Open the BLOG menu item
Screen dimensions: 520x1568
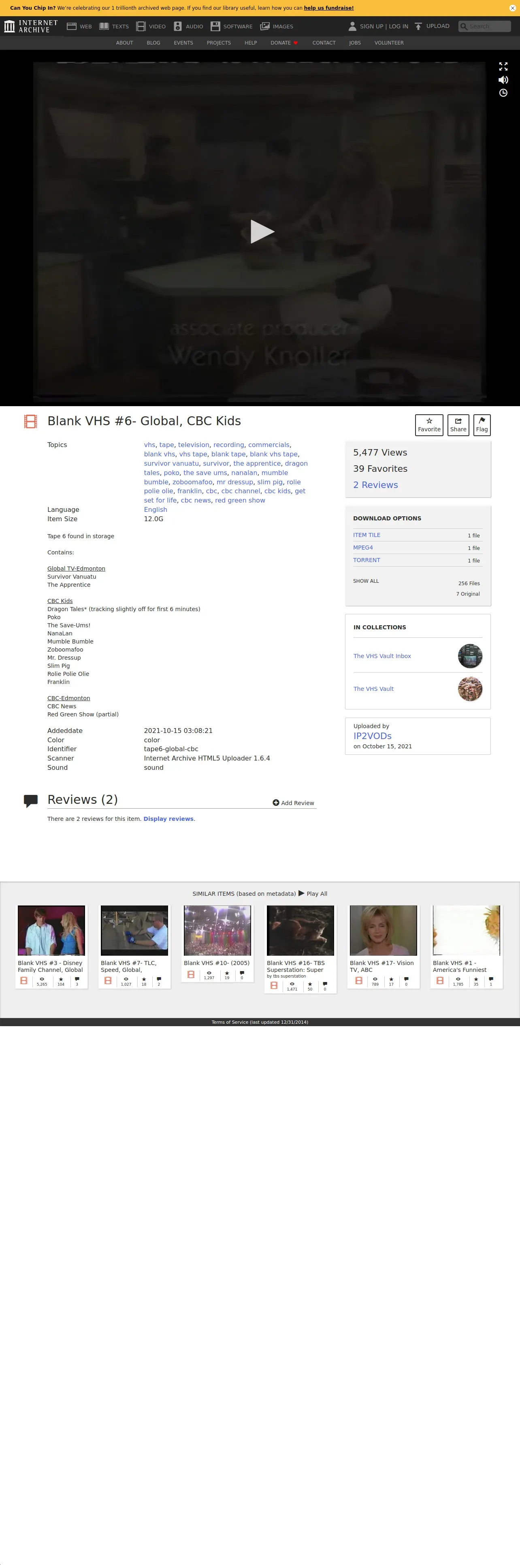(153, 43)
